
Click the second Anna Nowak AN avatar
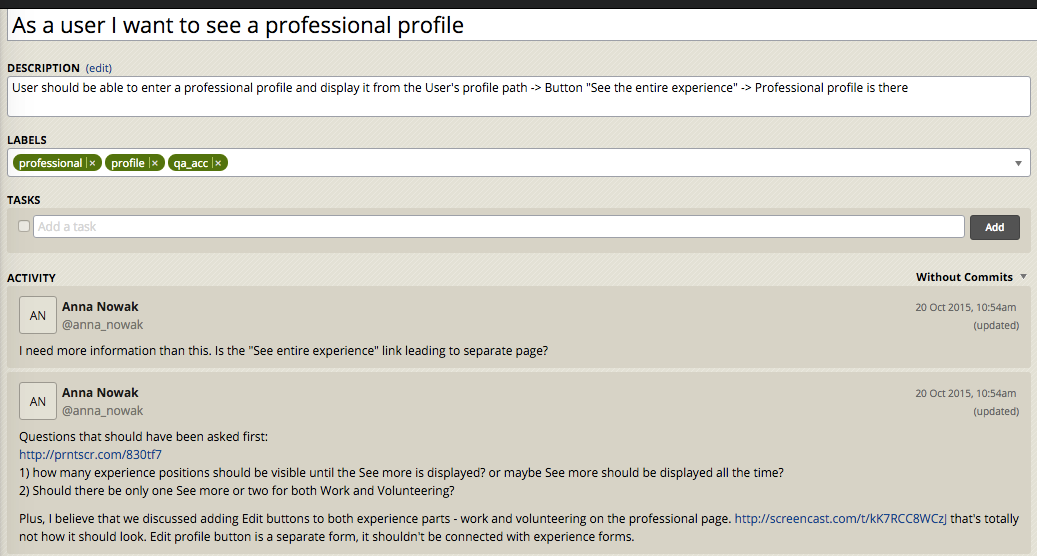[38, 401]
